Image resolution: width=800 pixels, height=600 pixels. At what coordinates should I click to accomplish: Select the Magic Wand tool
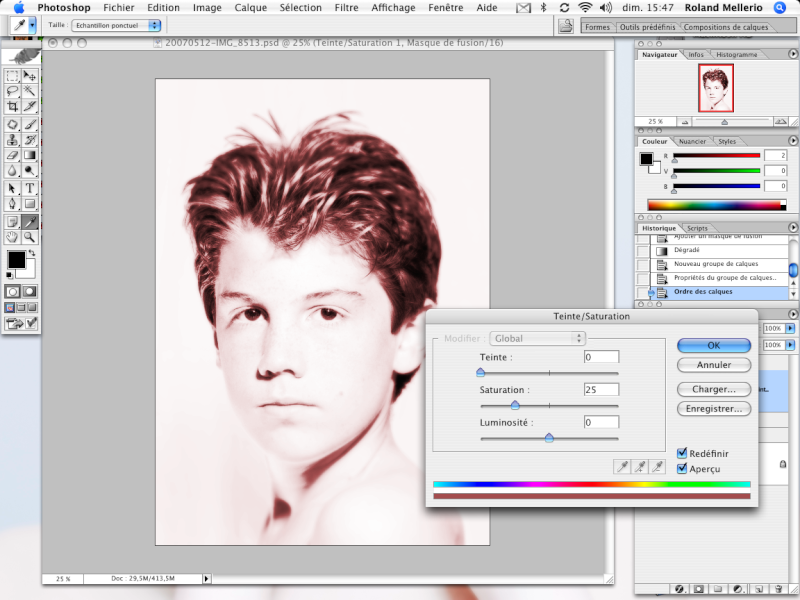tap(30, 91)
